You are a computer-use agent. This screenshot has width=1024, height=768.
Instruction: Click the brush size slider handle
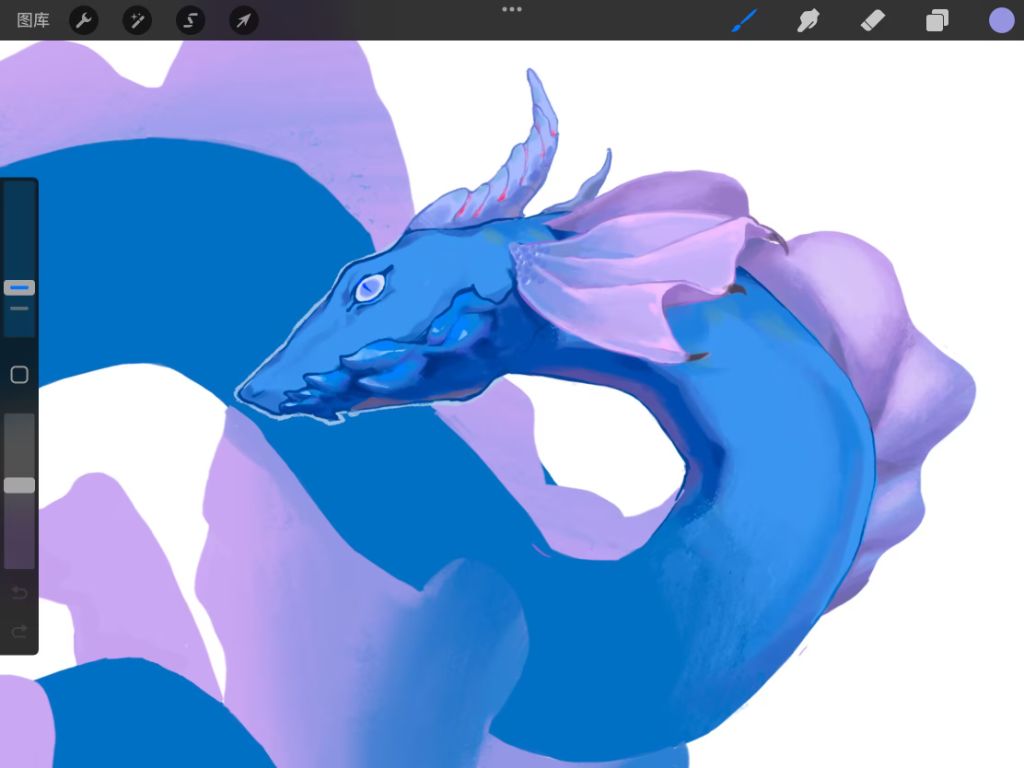coord(20,287)
